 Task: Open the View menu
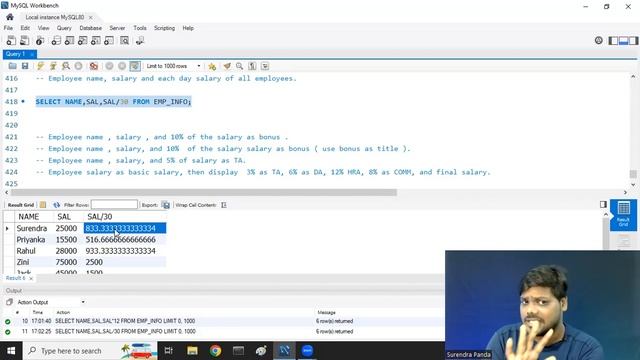tap(43, 28)
